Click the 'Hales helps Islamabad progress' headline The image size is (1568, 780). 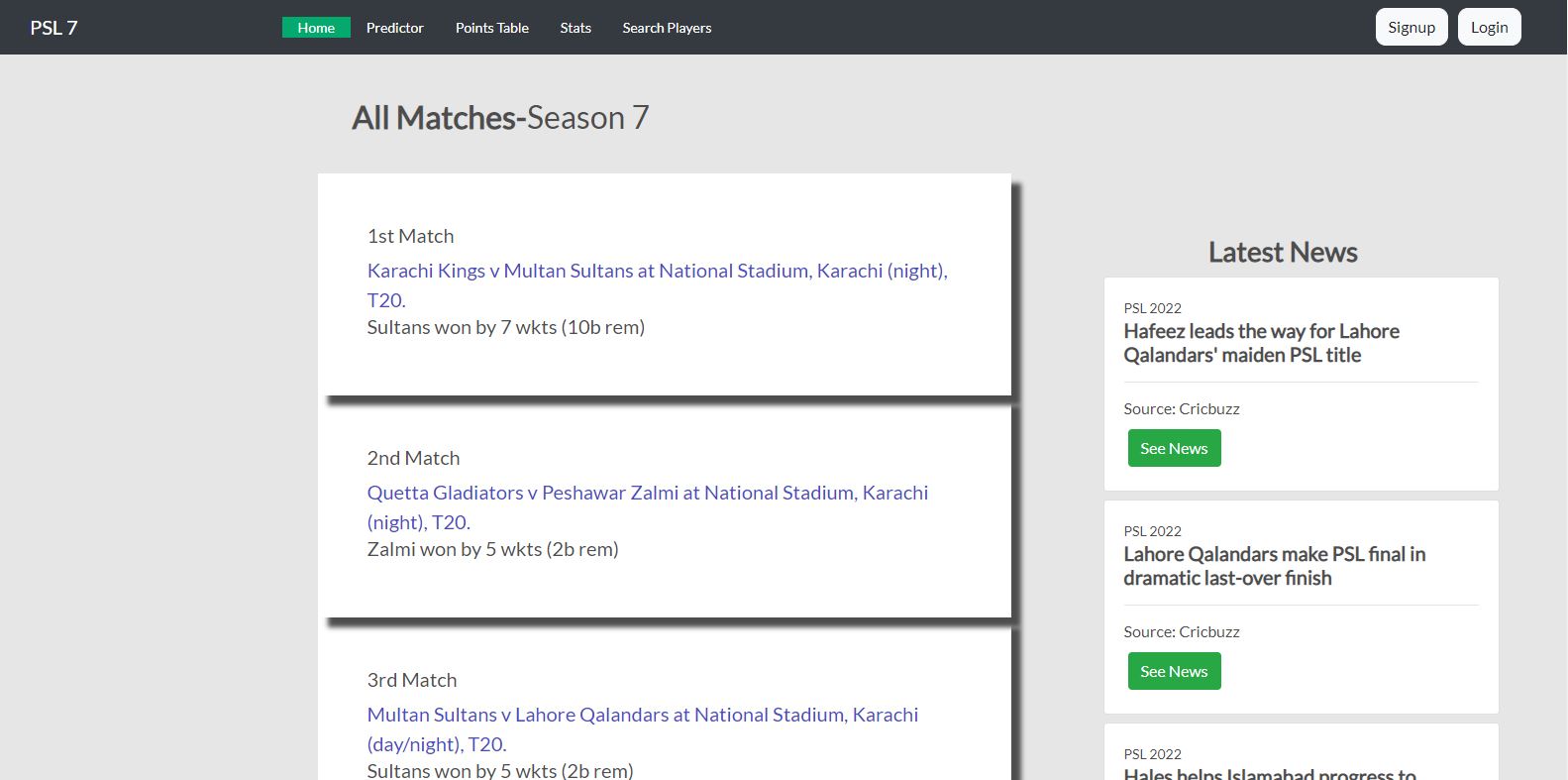coord(1270,773)
